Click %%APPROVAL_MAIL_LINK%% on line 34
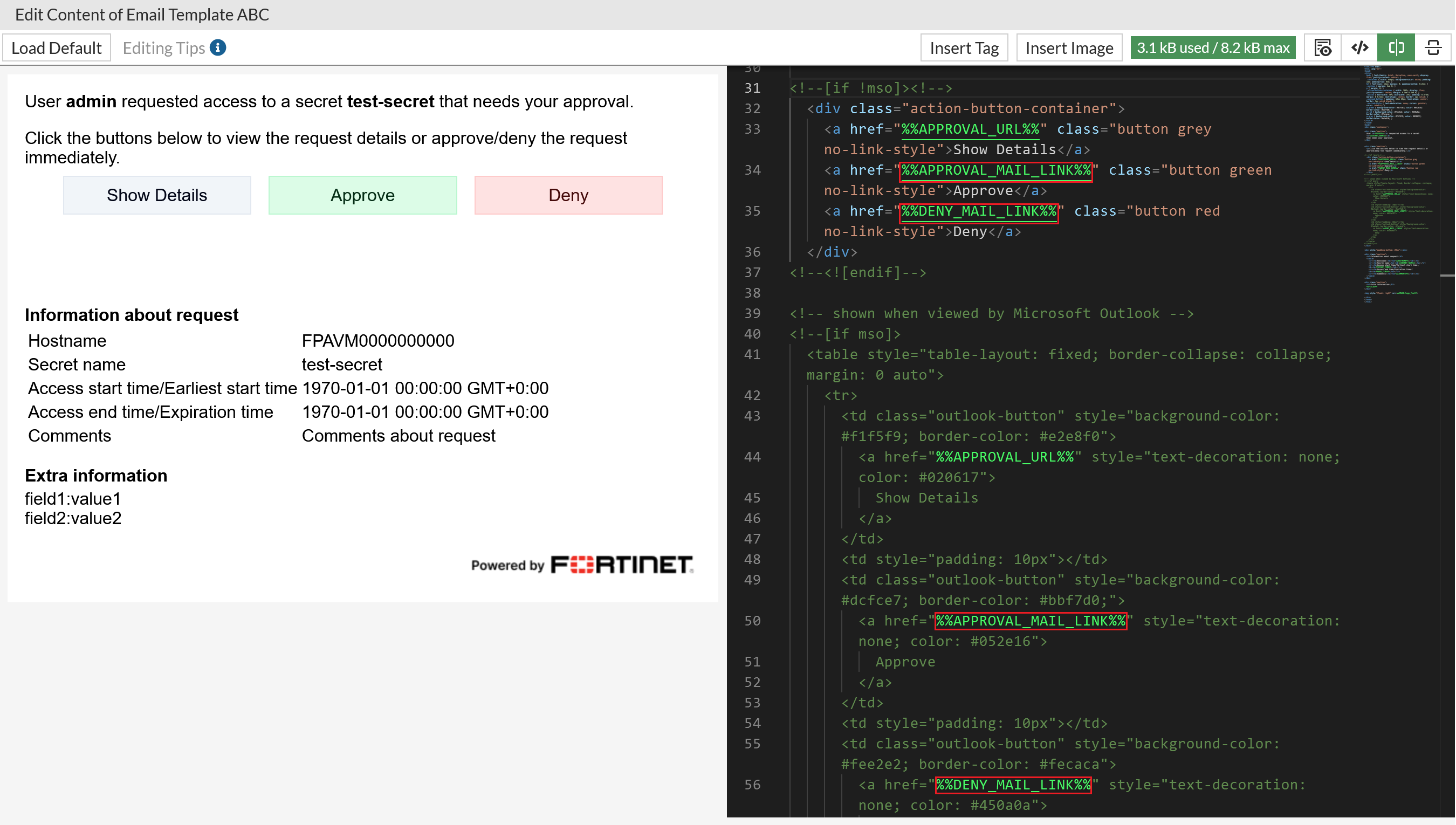Image resolution: width=1456 pixels, height=825 pixels. coord(996,170)
